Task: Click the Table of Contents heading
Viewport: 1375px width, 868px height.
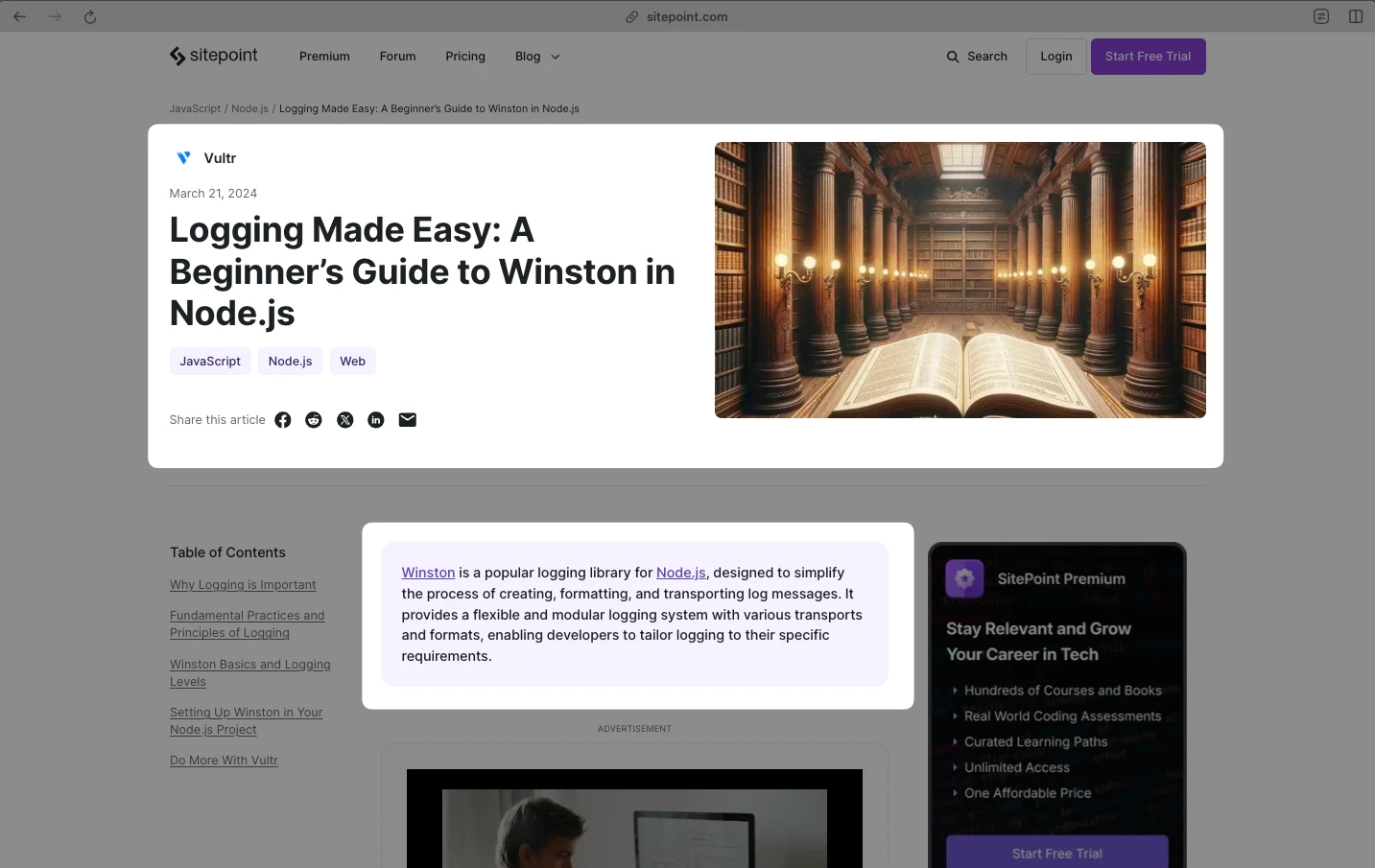Action: pyautogui.click(x=227, y=552)
